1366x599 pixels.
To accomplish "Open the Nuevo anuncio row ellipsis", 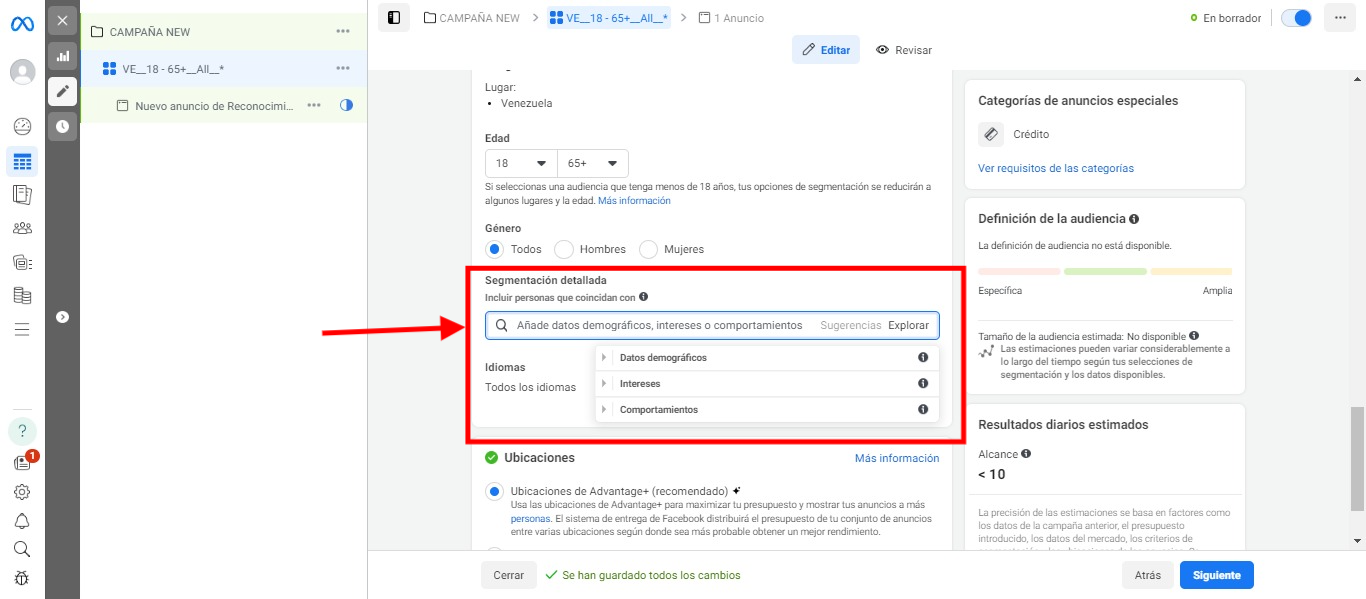I will point(314,105).
